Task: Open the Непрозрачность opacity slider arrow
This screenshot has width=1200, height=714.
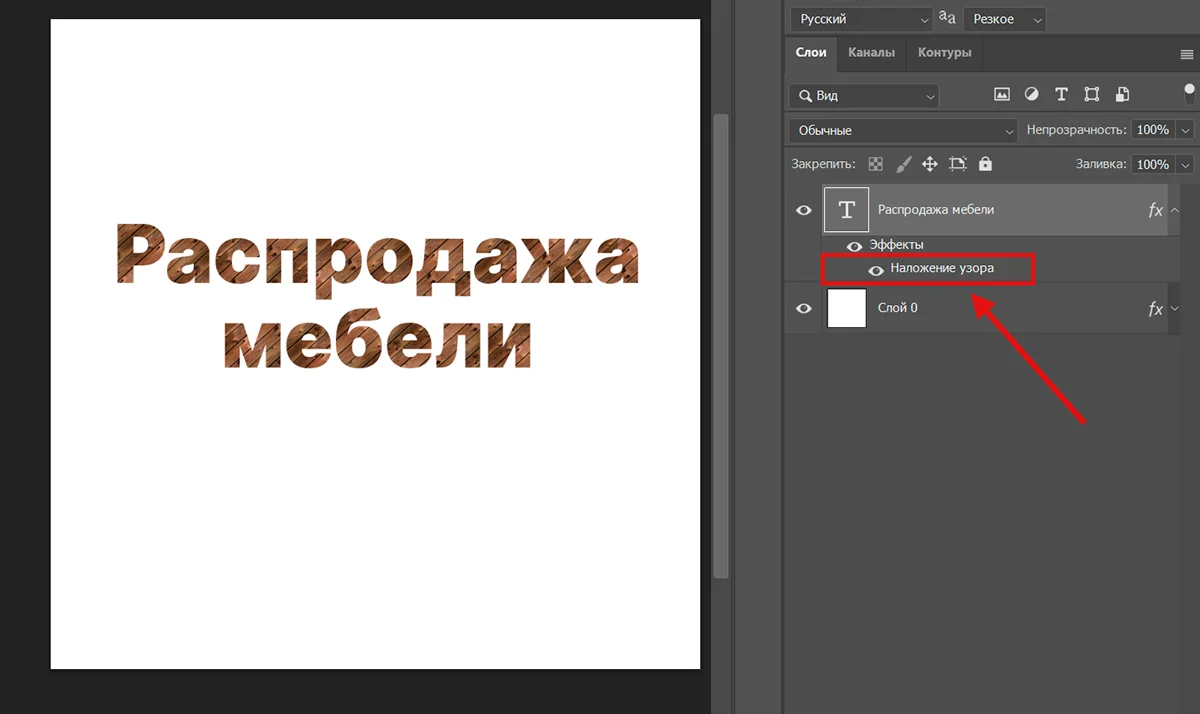Action: click(x=1186, y=130)
